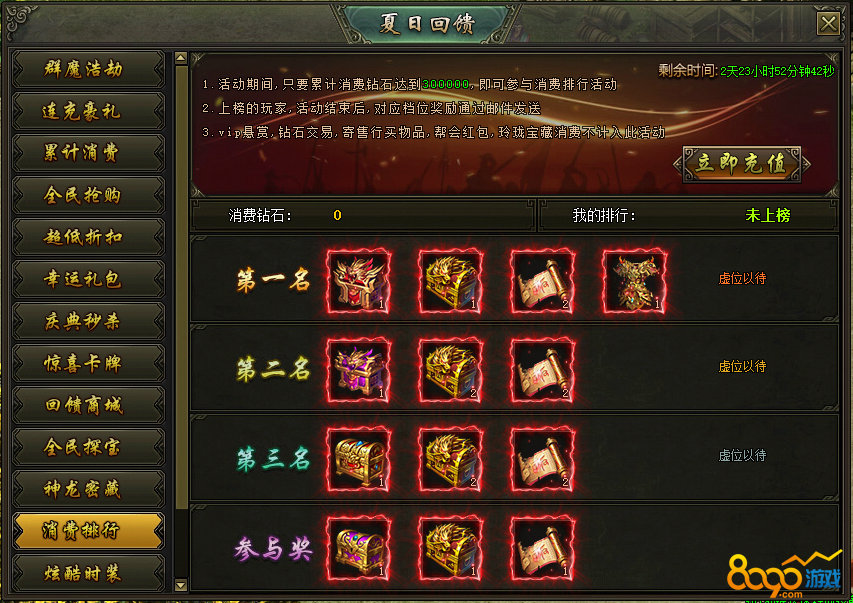Image resolution: width=853 pixels, height=603 pixels.
Task: Click the golden dragon chest in 参与奖 row
Action: [451, 548]
